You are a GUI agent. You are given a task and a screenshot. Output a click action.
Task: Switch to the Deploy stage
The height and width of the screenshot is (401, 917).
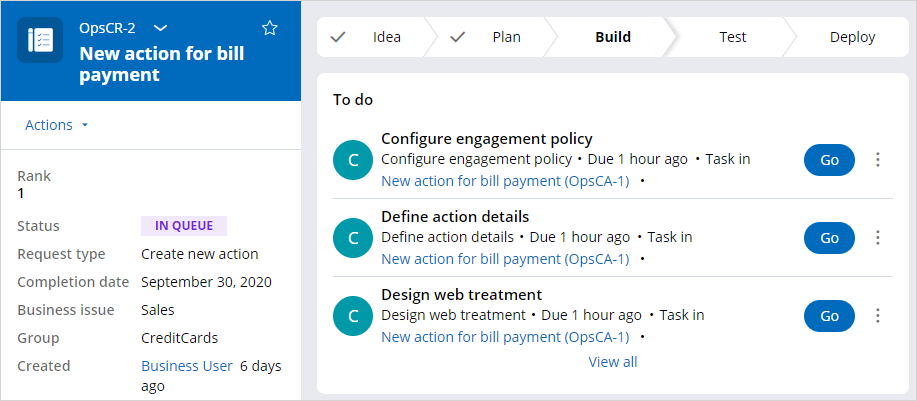coord(852,37)
